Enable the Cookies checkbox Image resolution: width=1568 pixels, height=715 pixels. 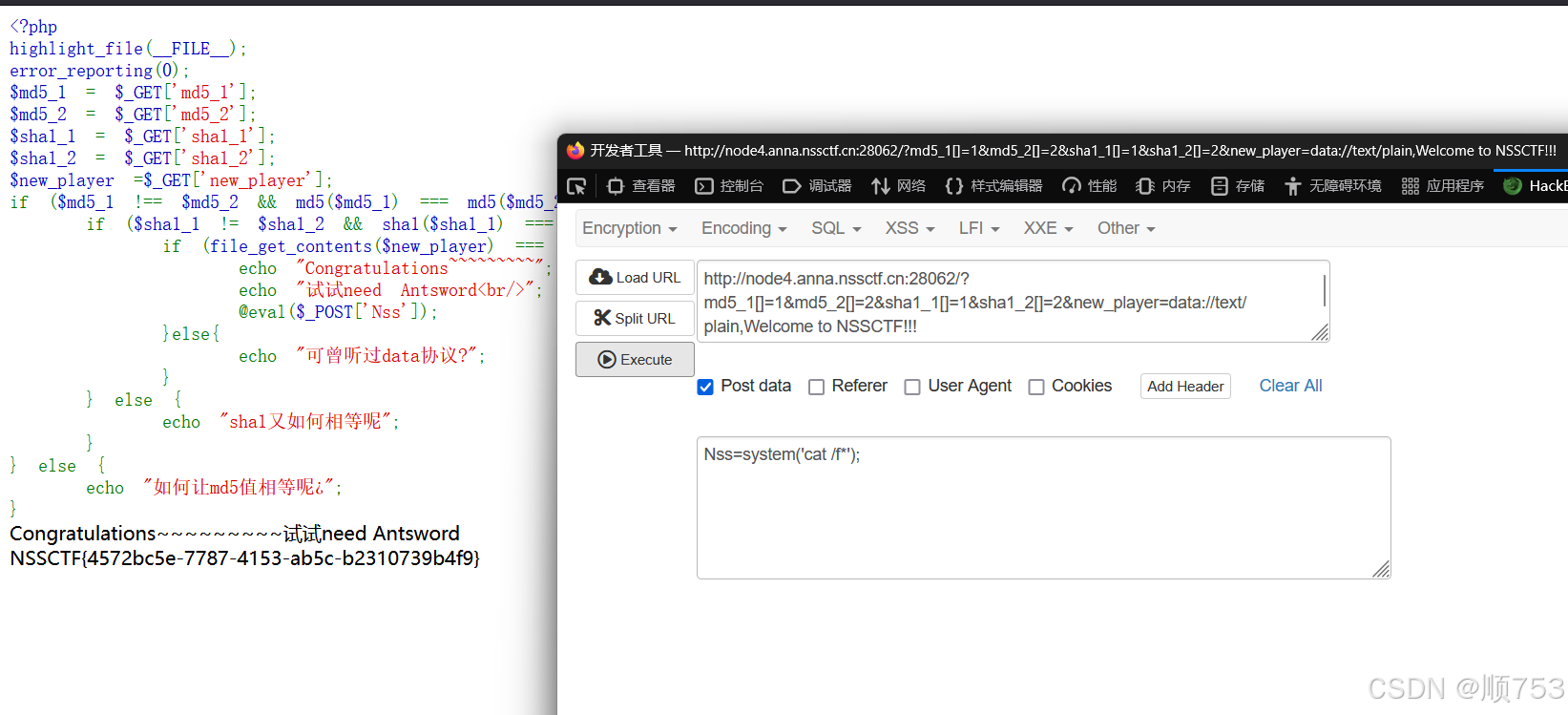[x=1035, y=387]
